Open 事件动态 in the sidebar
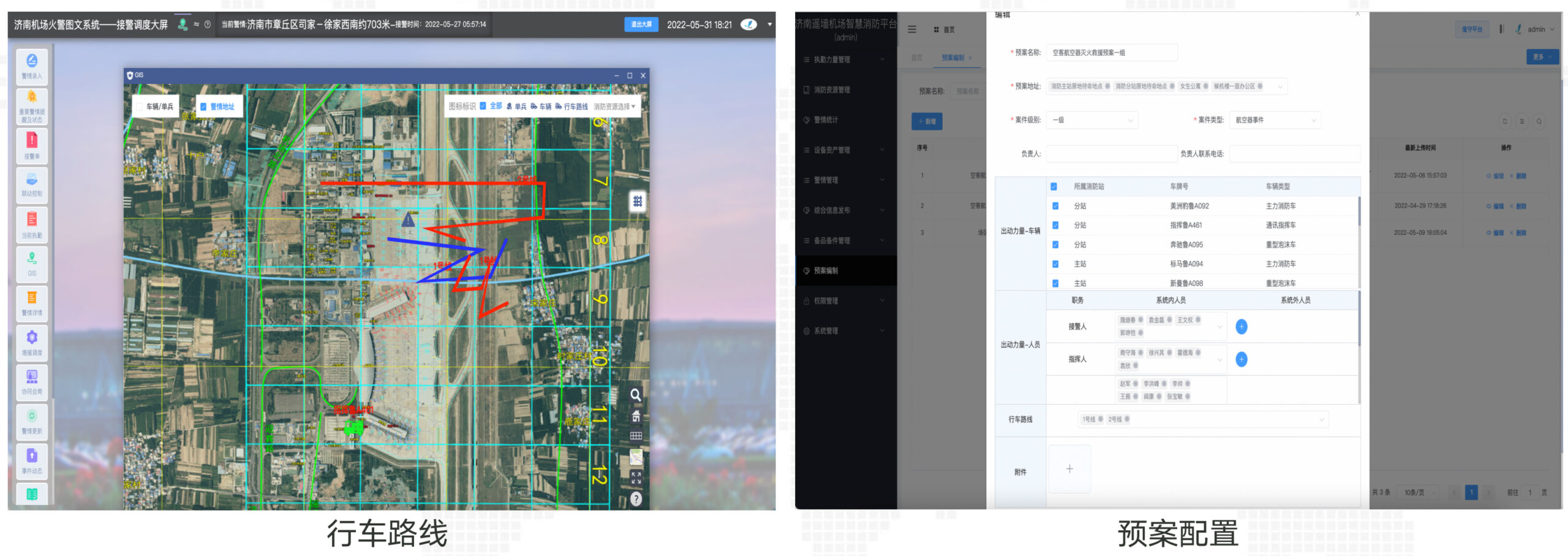The width and height of the screenshot is (1568, 556). [x=32, y=461]
